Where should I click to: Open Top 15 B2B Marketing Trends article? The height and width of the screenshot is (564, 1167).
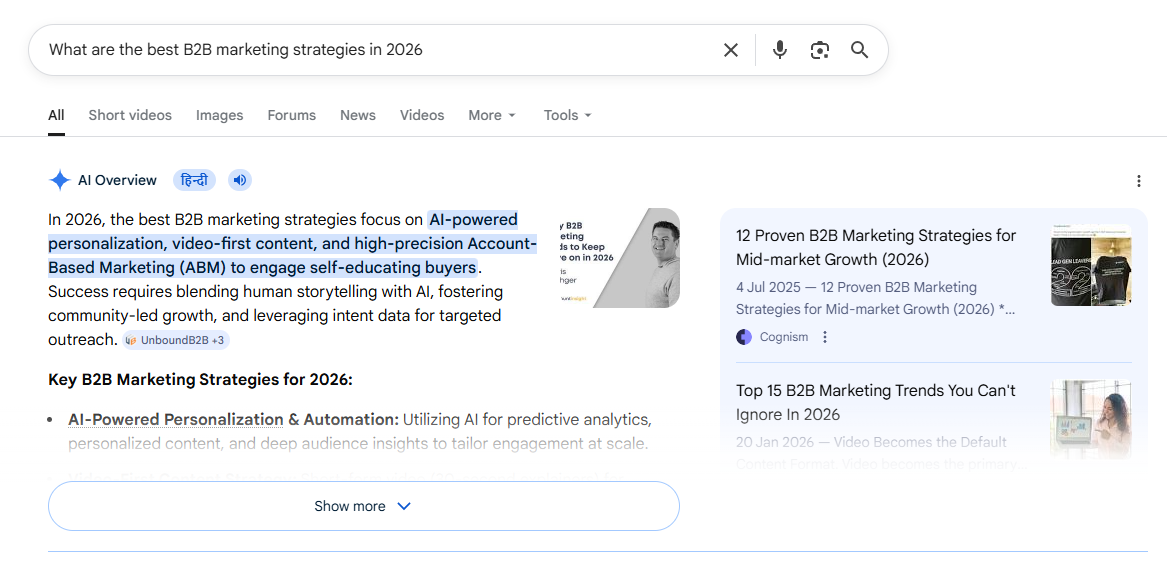pos(875,402)
